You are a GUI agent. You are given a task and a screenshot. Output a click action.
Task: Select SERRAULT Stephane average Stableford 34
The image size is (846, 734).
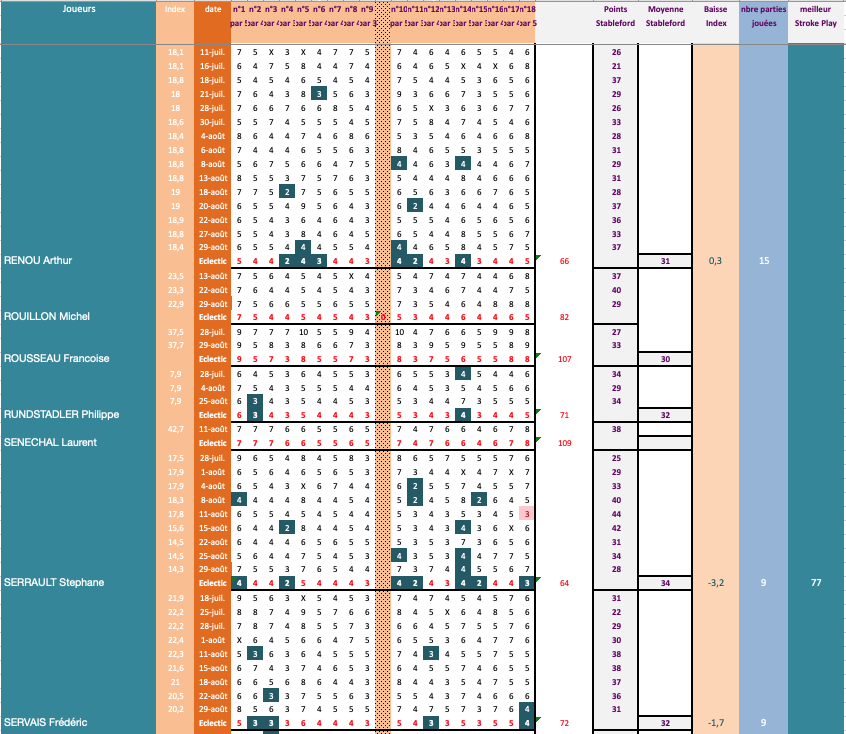click(x=665, y=583)
